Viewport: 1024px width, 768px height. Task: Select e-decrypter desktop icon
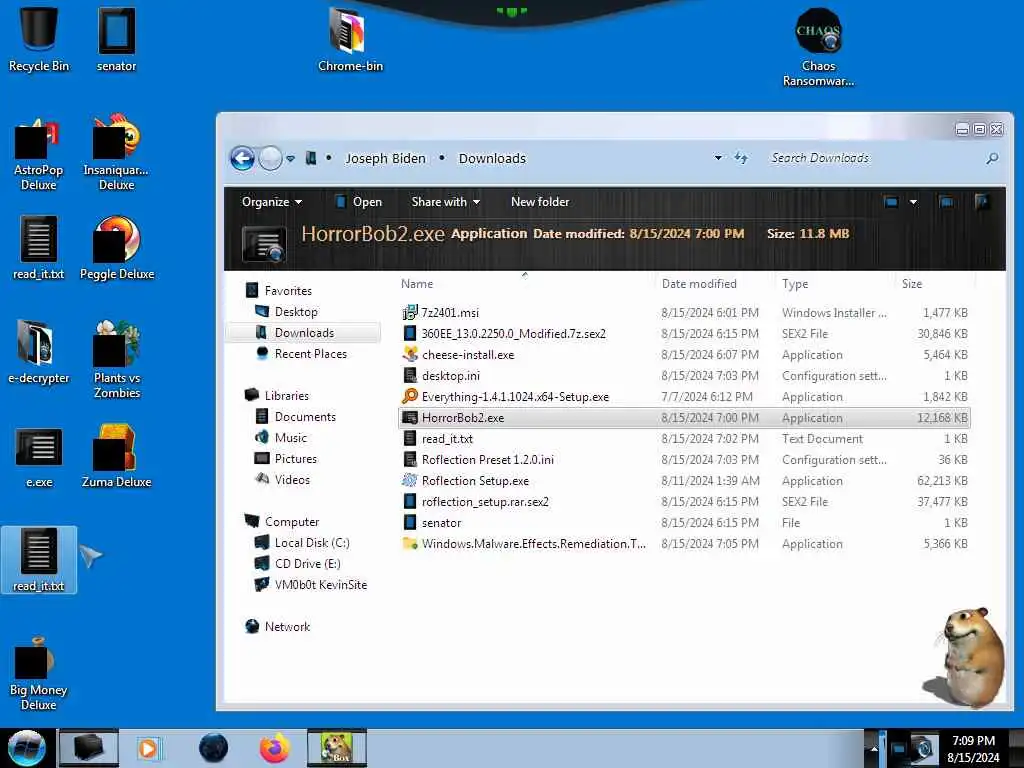click(39, 352)
